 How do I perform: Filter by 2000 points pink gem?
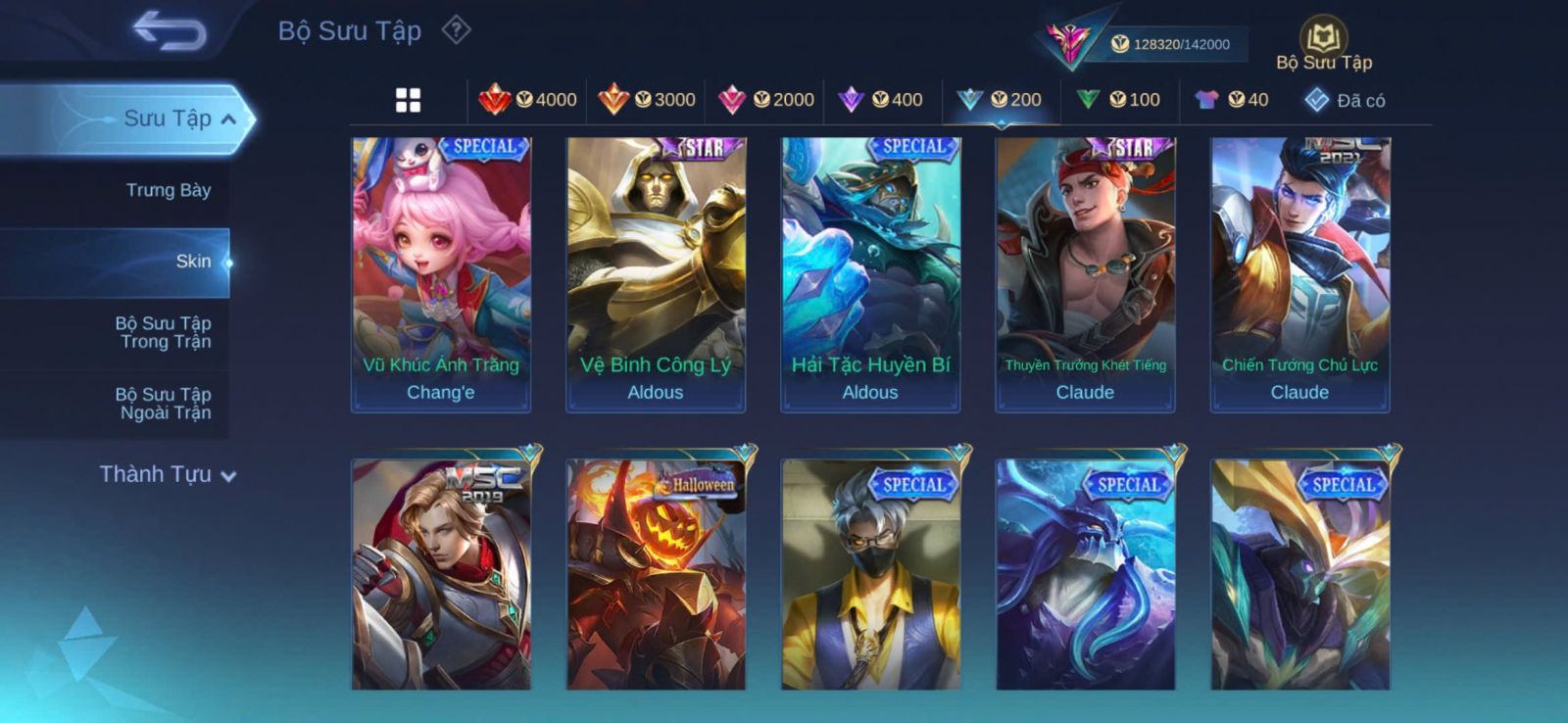coord(766,99)
